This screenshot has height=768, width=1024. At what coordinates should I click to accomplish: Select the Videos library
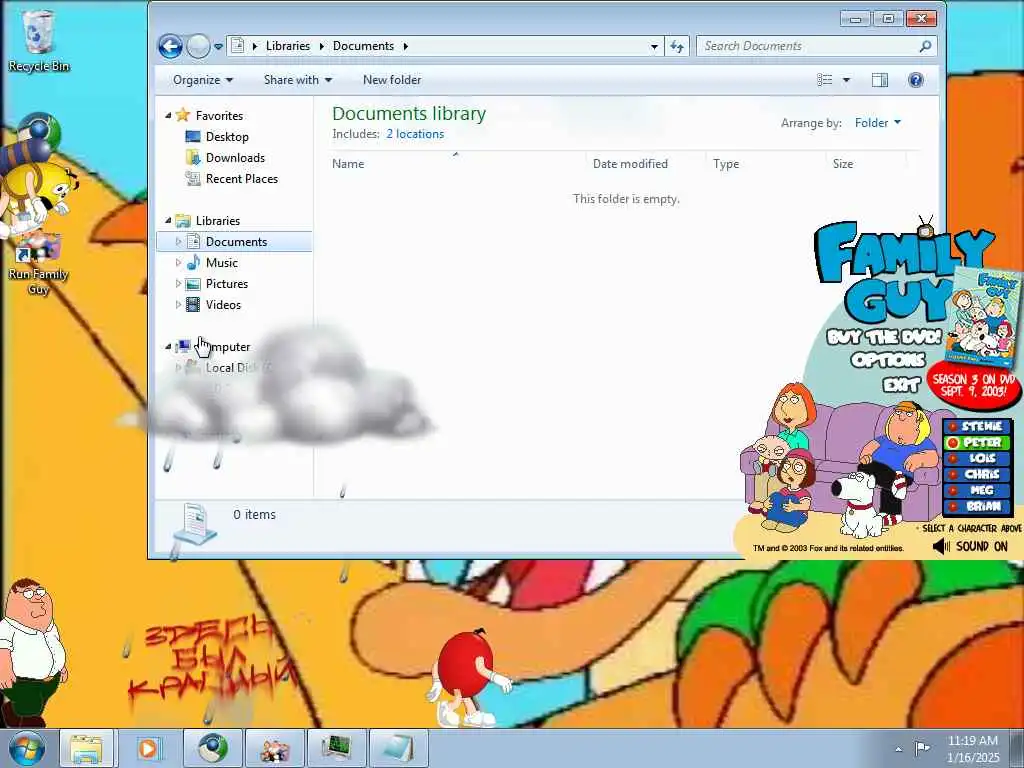(x=223, y=304)
